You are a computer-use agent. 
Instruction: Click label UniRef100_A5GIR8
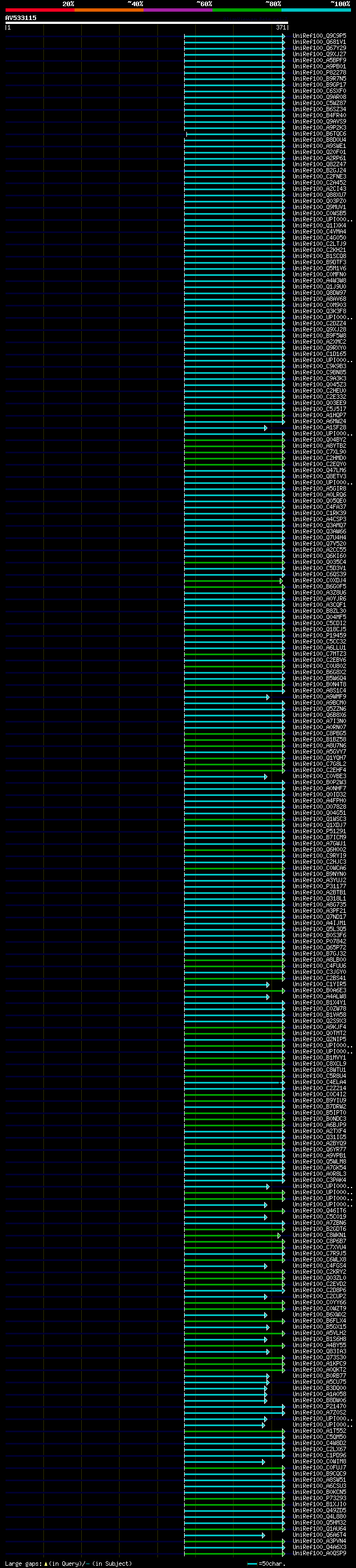tap(319, 489)
